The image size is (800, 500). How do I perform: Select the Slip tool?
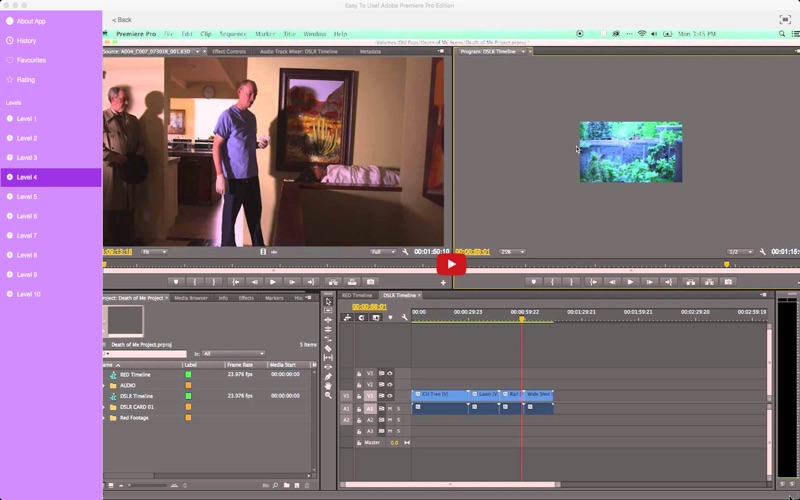point(328,358)
